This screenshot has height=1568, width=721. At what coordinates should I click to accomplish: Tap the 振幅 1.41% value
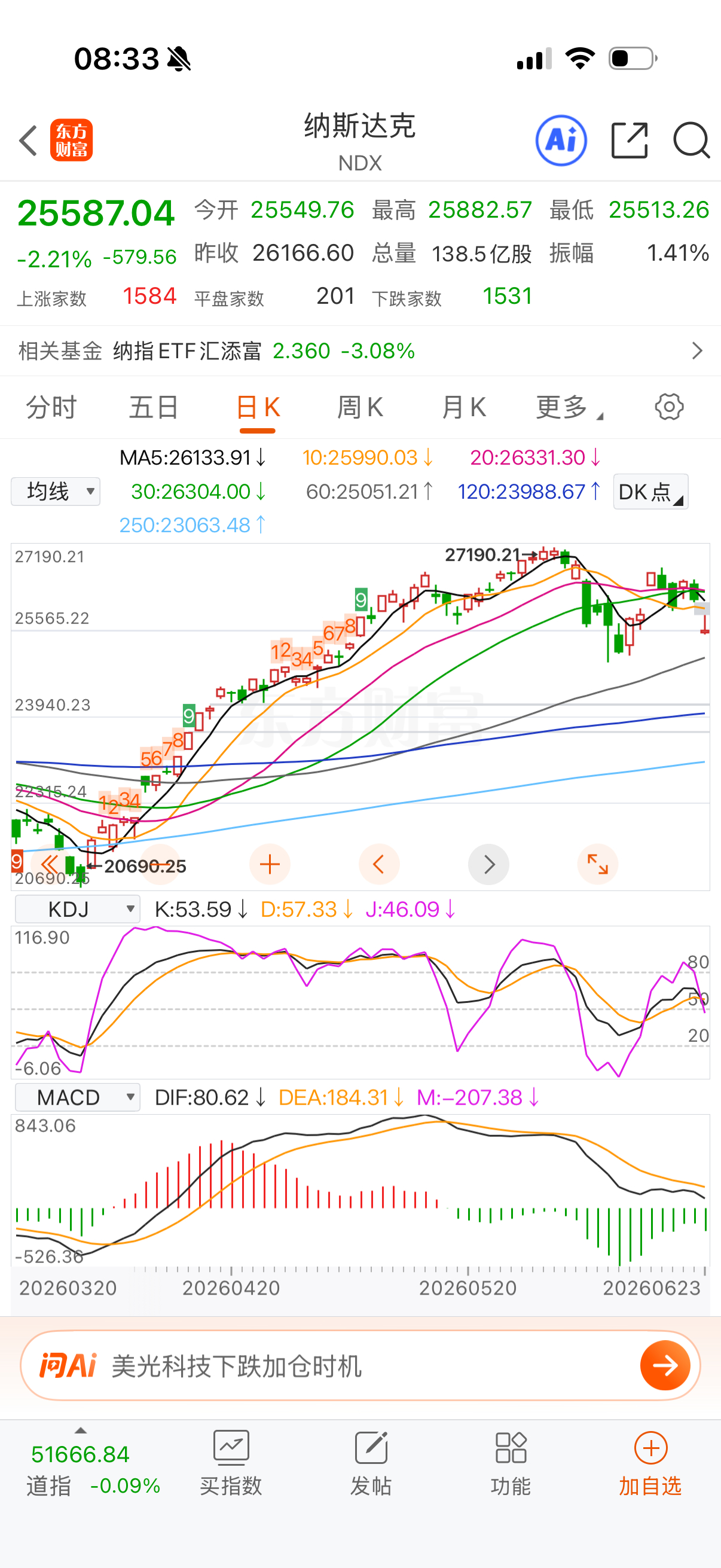click(630, 252)
